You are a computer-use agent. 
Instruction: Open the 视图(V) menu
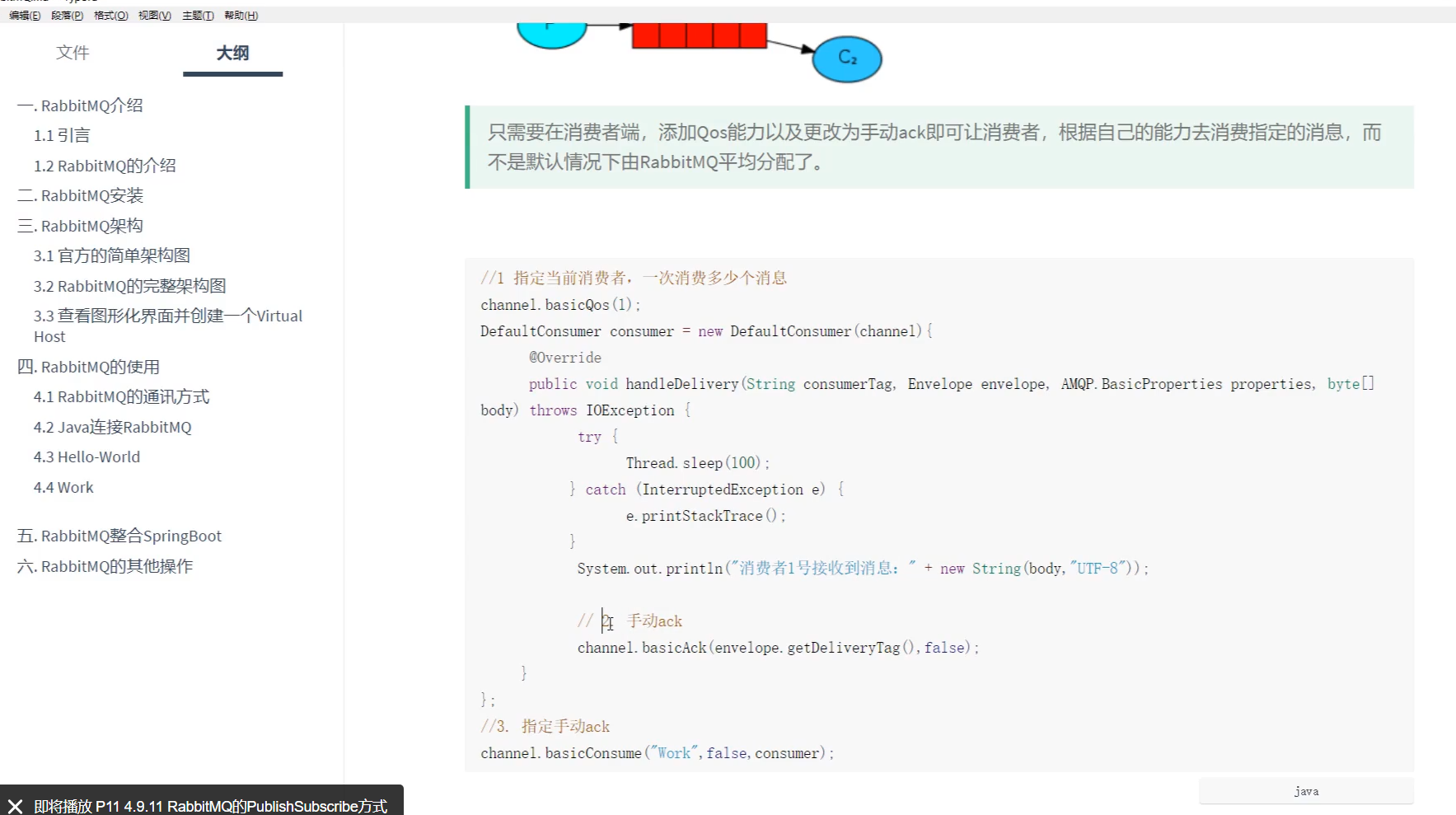154,16
